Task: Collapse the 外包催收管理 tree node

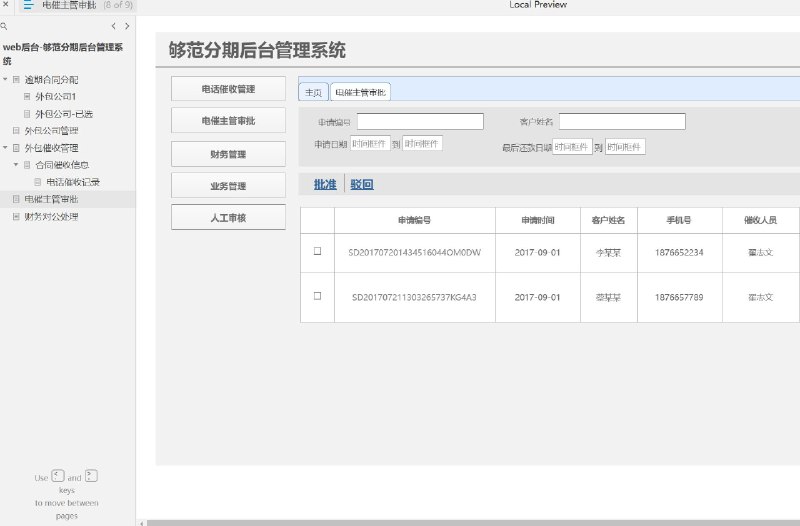Action: pyautogui.click(x=5, y=147)
